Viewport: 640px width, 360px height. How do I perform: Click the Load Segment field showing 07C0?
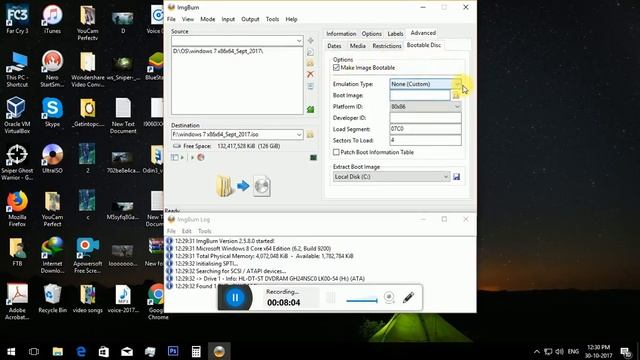[x=425, y=129]
